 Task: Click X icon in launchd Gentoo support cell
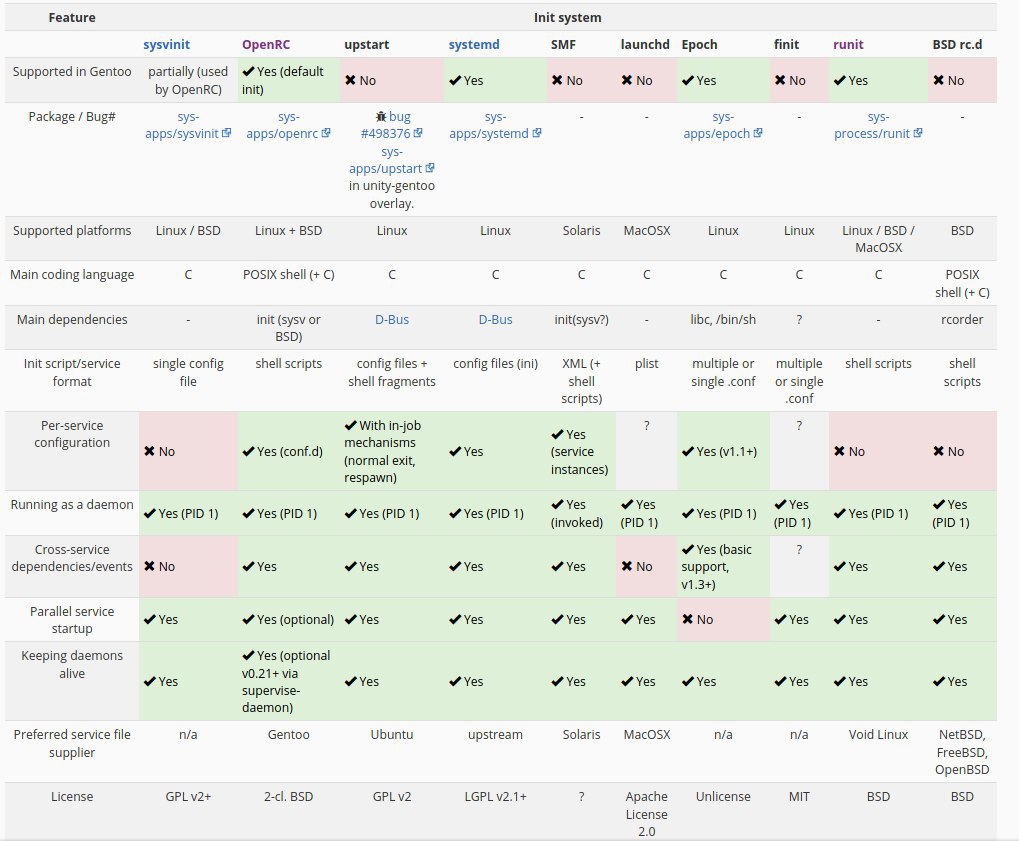click(x=626, y=80)
